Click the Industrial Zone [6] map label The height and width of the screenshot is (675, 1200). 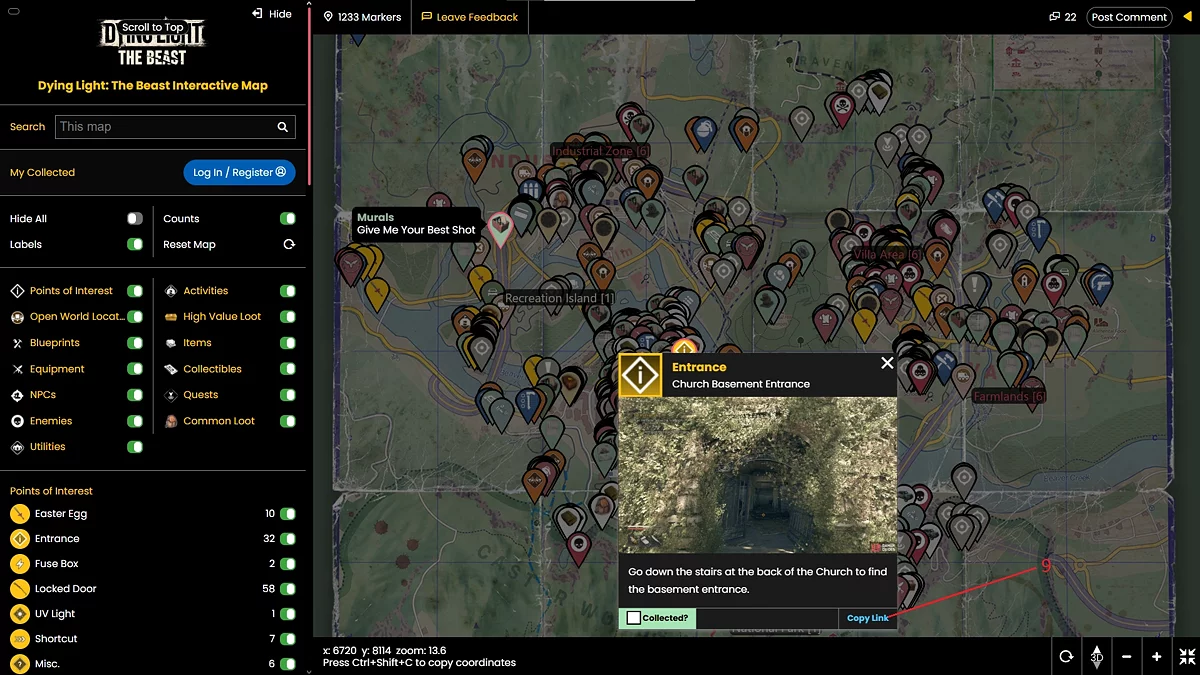[600, 151]
